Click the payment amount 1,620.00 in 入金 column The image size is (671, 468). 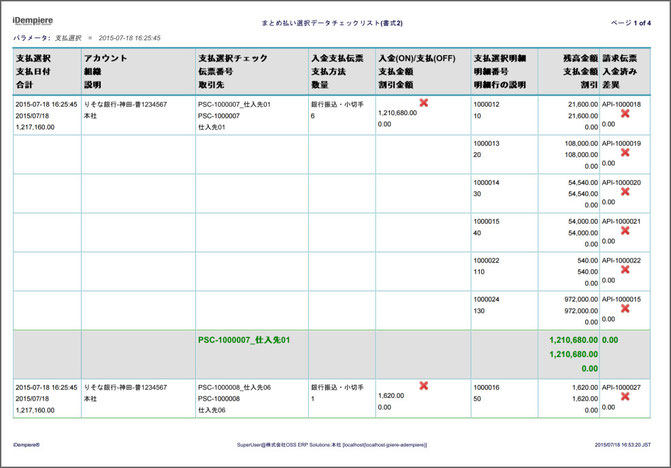(x=391, y=396)
